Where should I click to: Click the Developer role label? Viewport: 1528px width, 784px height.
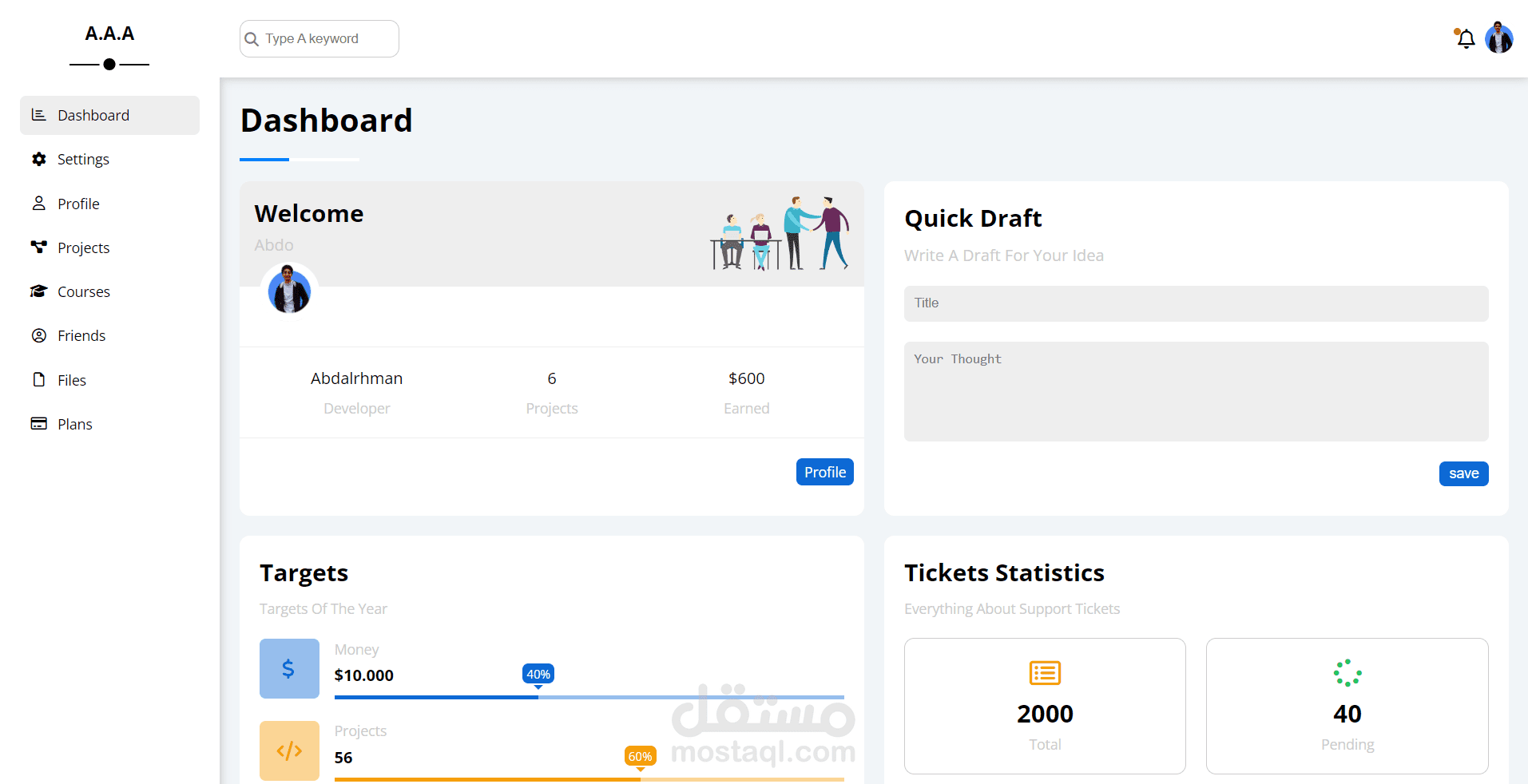(x=357, y=408)
